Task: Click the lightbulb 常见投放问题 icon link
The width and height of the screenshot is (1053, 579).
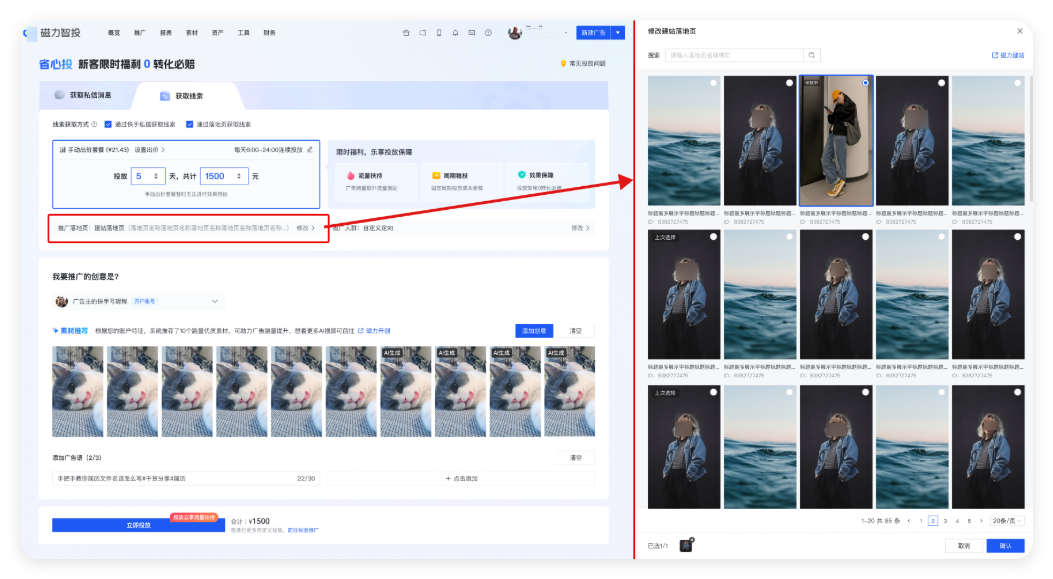Action: (564, 64)
